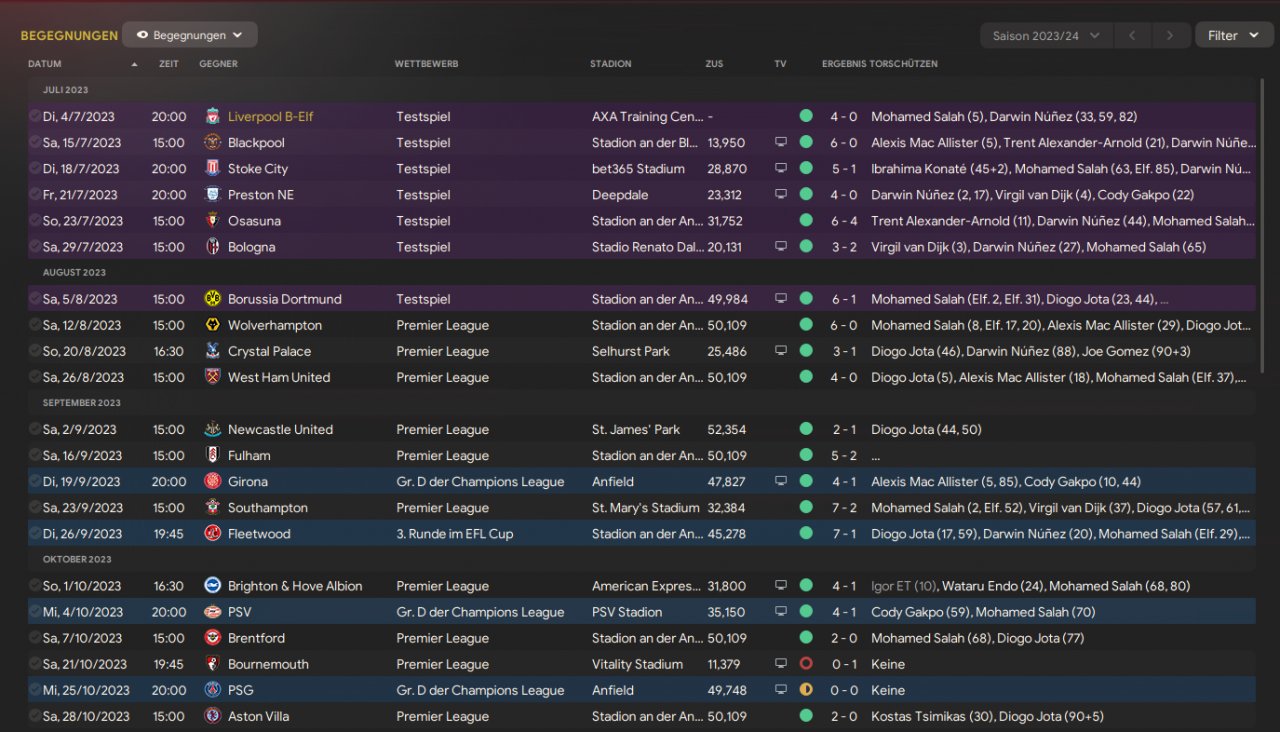Sort fixtures by the ZEIT column
1280x732 pixels.
[x=169, y=64]
